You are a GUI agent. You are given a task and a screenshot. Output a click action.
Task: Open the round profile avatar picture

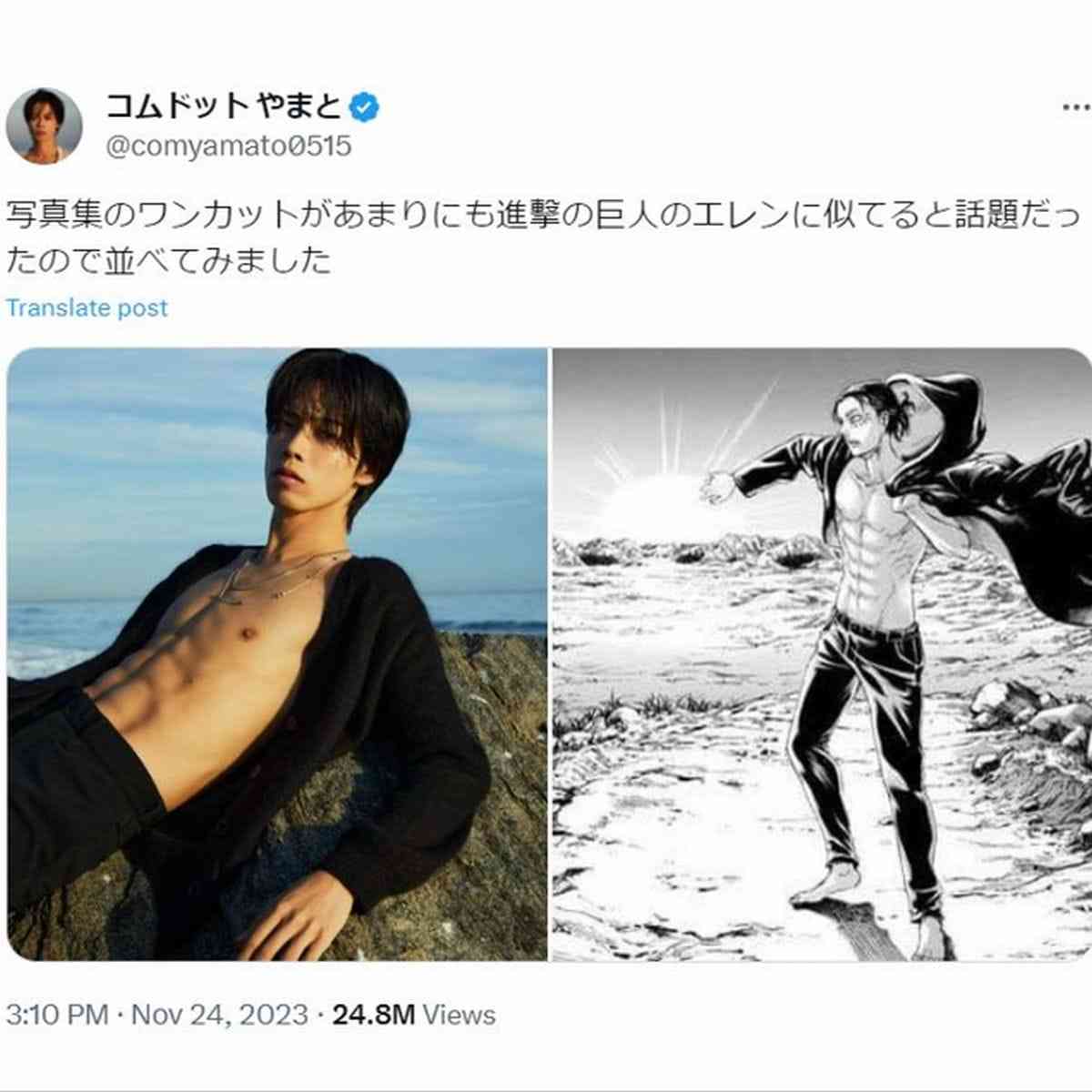pos(44,126)
